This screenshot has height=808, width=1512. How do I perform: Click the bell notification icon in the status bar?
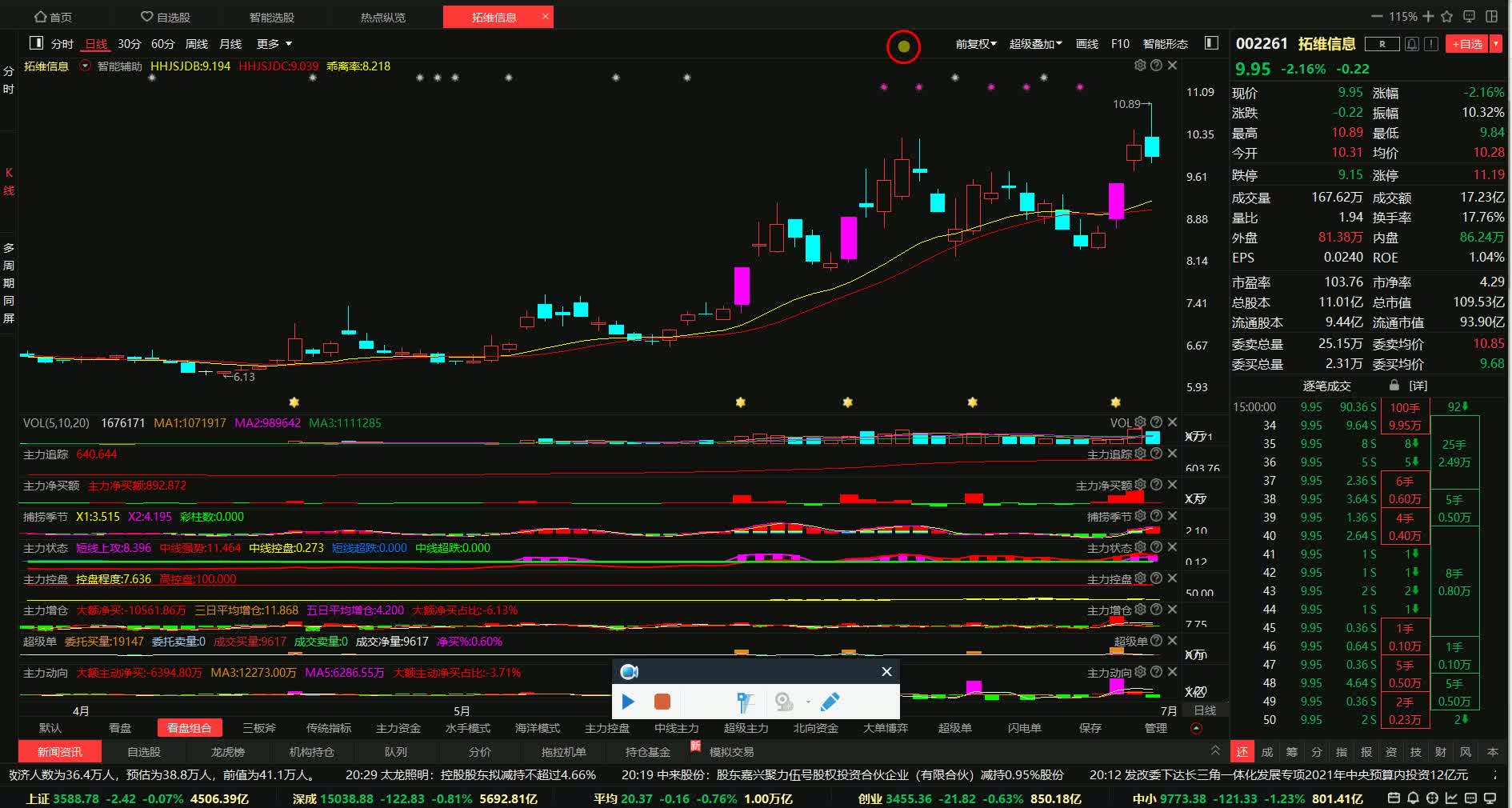pyautogui.click(x=1413, y=798)
